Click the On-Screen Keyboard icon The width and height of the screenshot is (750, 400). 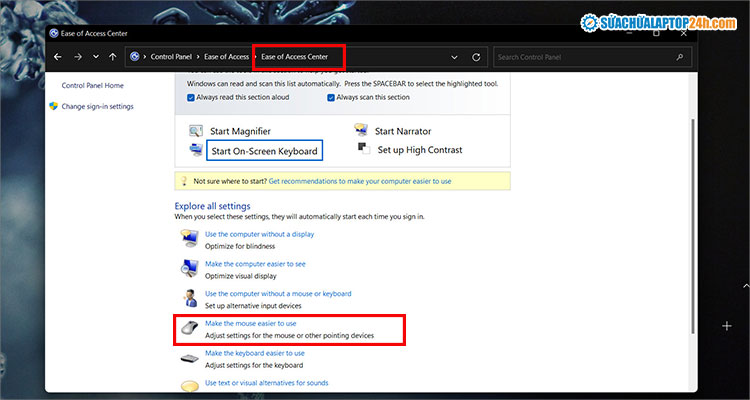click(x=195, y=151)
